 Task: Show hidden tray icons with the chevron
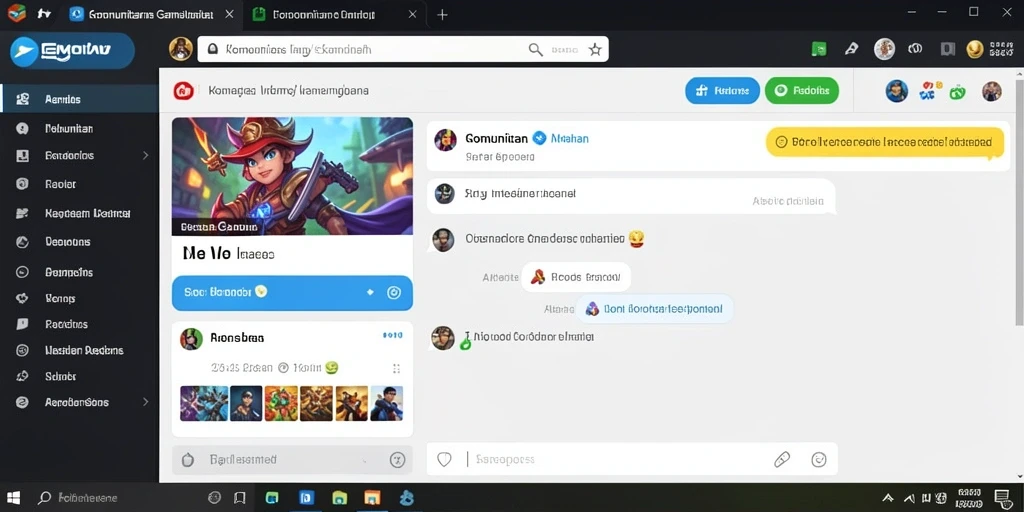click(x=888, y=498)
